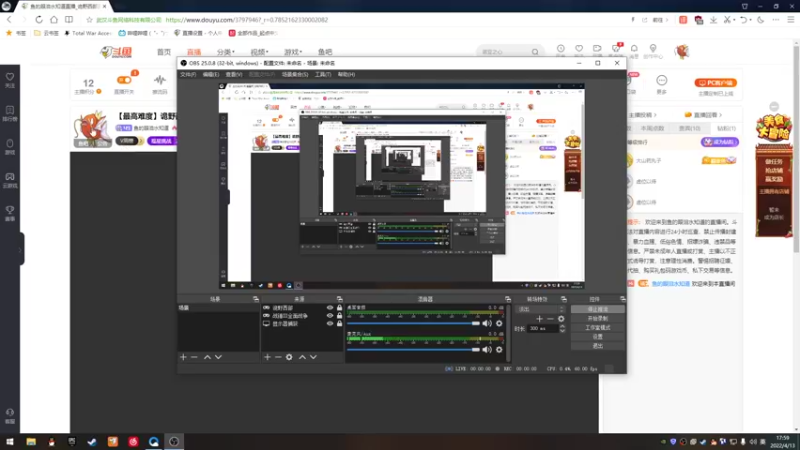Add a scene transition with the plus icon
This screenshot has width=800, height=450.
tap(539, 319)
